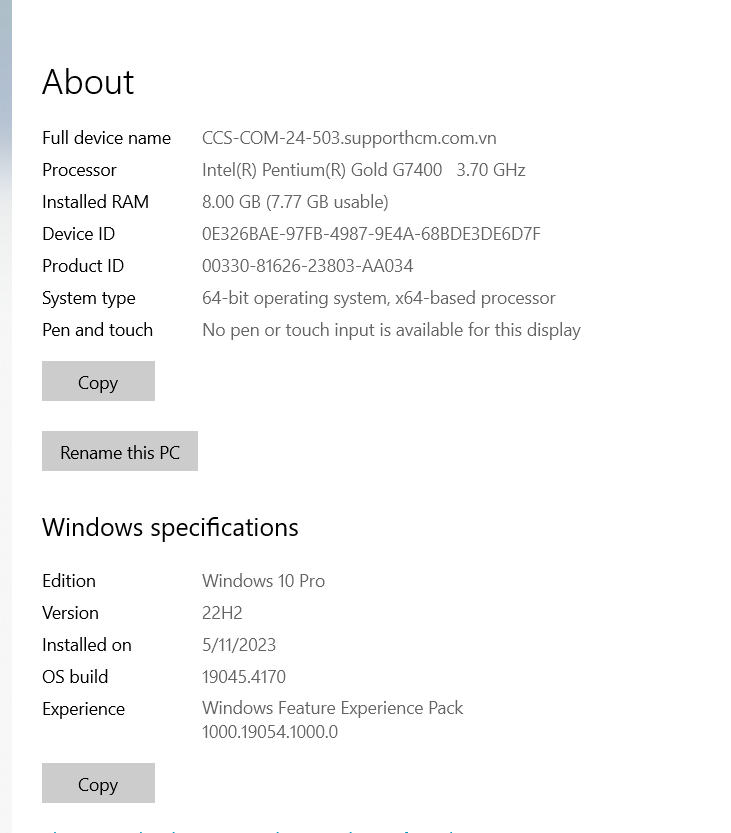The image size is (731, 833).
Task: Click the About page heading
Action: [88, 82]
